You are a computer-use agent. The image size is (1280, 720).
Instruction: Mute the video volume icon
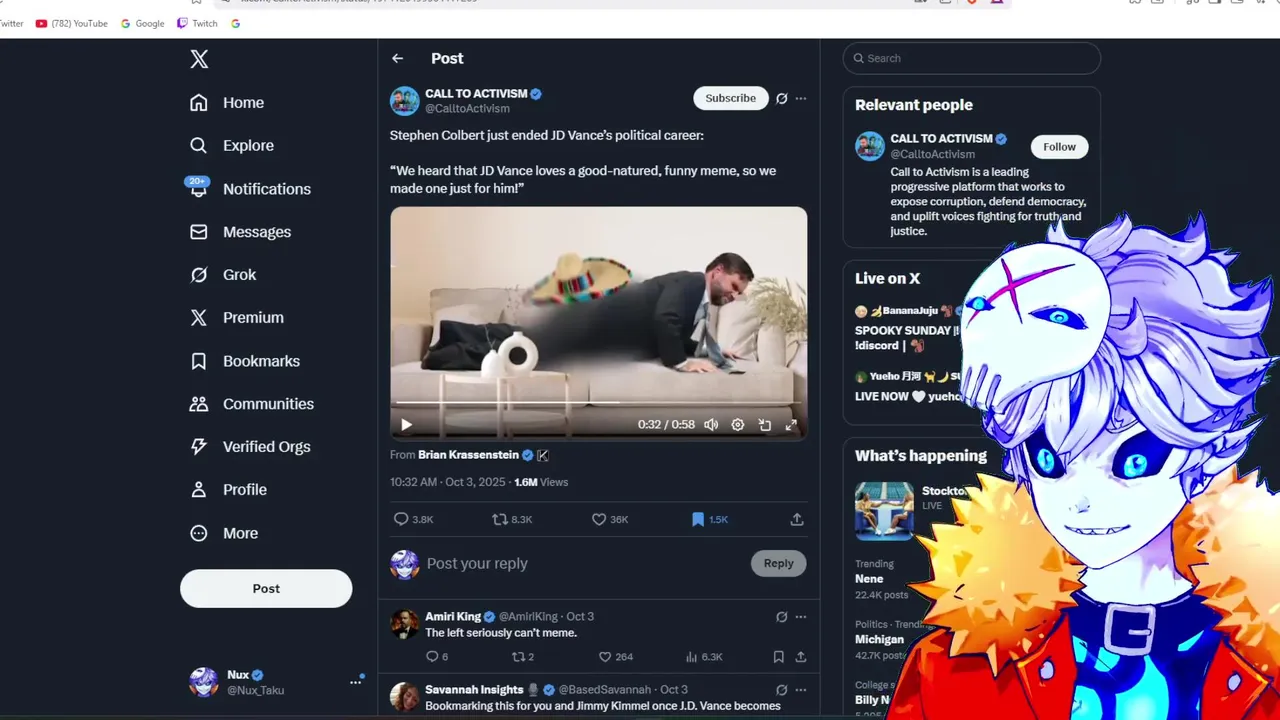(x=711, y=425)
